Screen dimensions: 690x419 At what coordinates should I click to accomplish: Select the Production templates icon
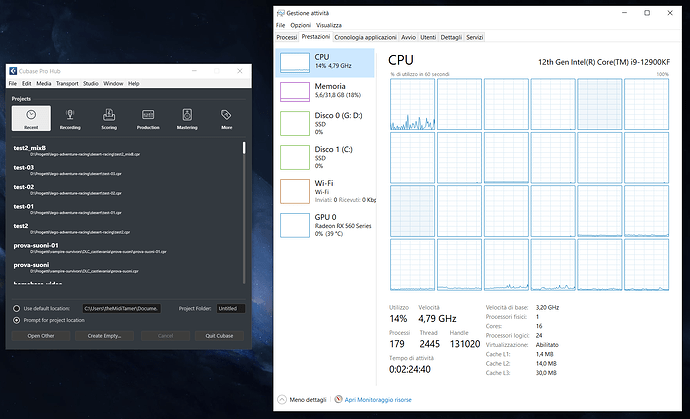click(148, 118)
